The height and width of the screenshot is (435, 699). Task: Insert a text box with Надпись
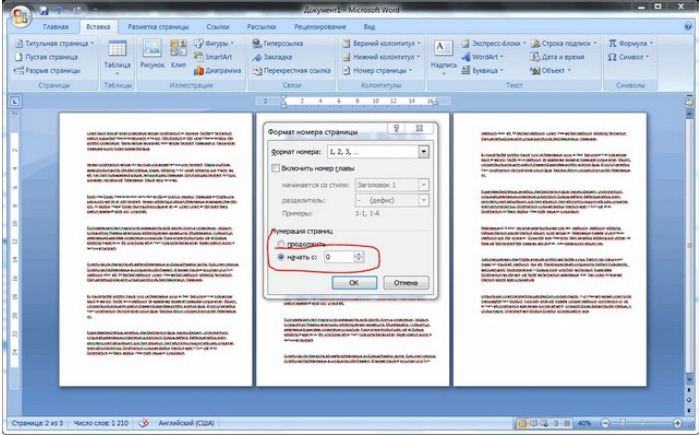pos(444,57)
